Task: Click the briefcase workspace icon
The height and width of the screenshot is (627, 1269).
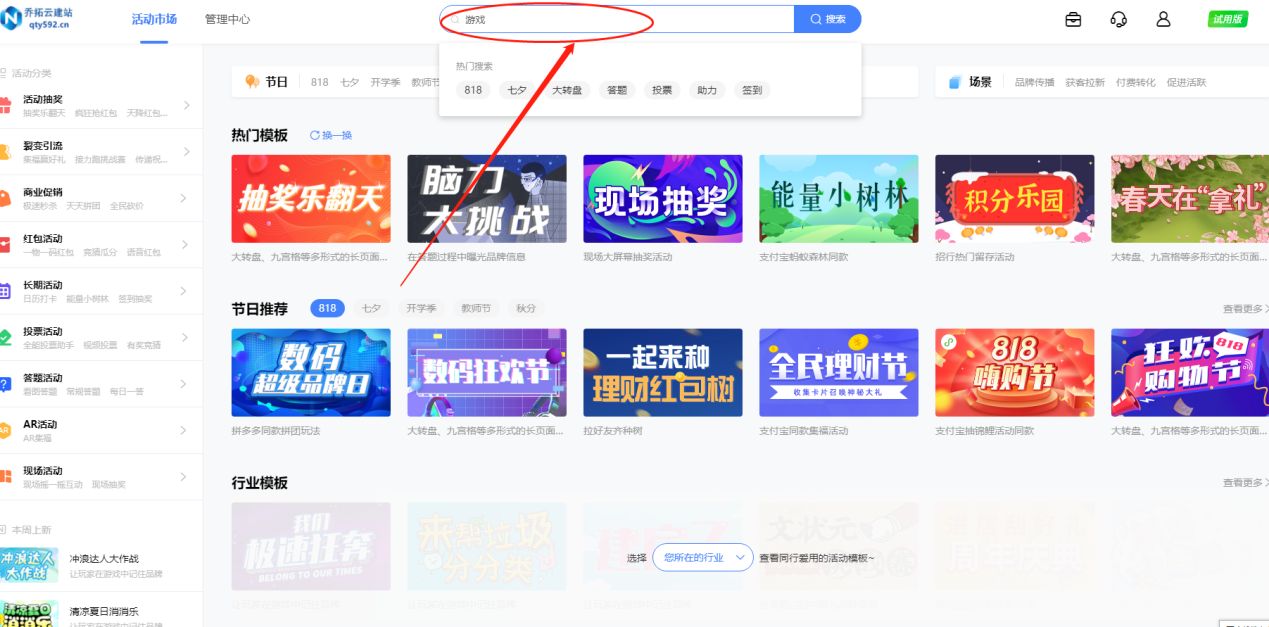Action: click(1072, 18)
